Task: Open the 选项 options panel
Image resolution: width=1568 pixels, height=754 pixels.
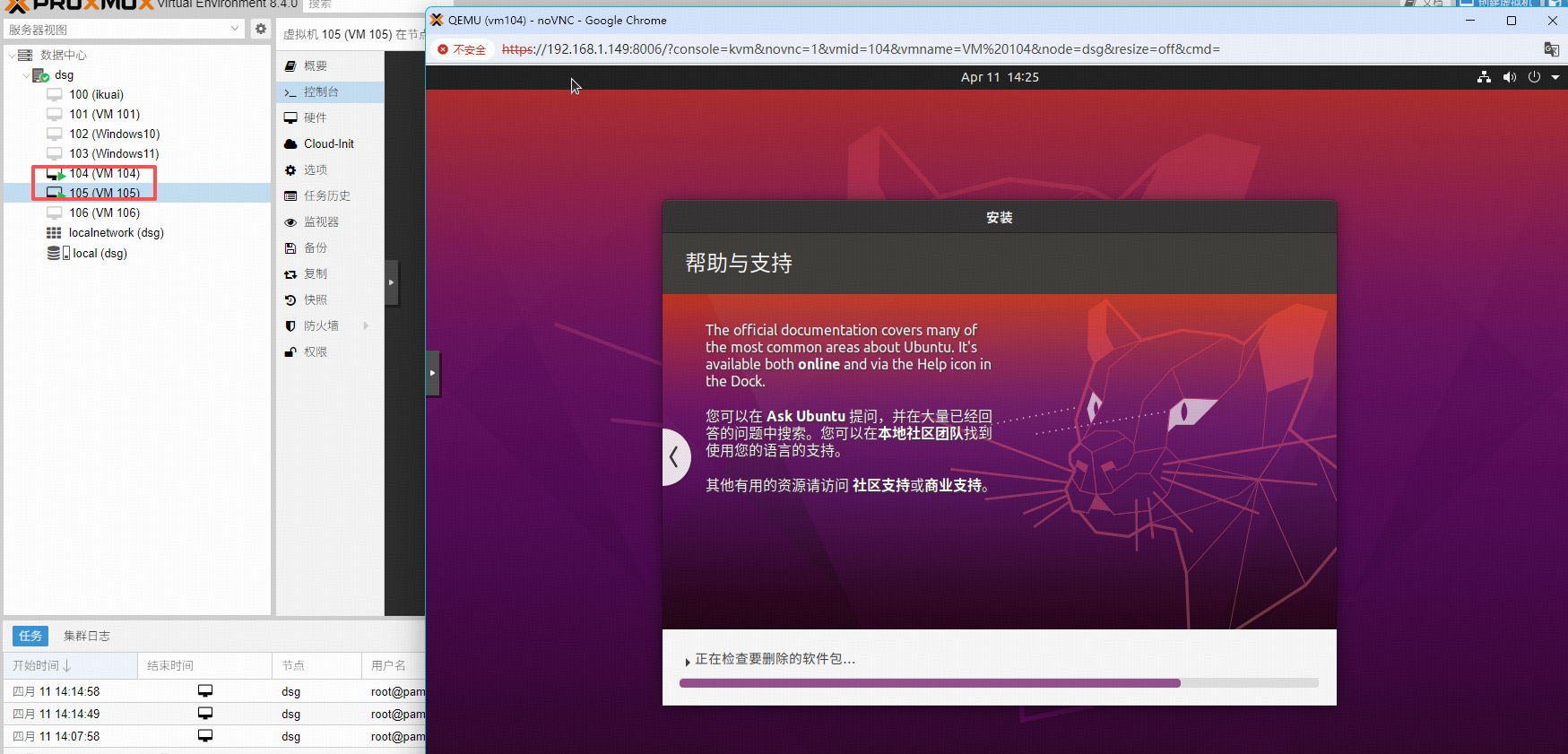Action: point(330,170)
